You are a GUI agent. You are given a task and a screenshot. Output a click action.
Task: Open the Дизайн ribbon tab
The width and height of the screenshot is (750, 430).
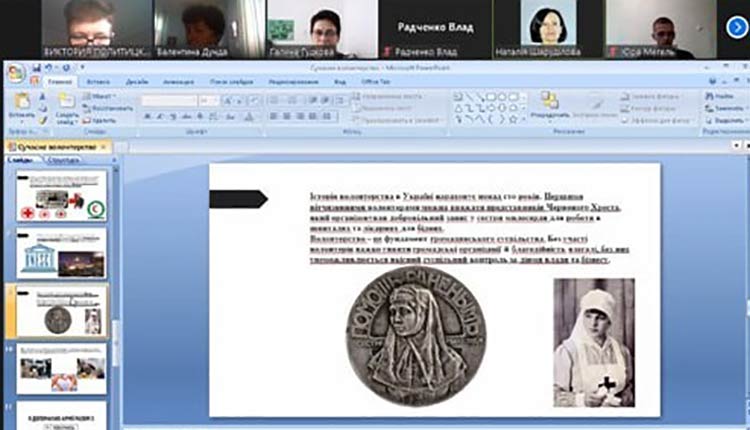tap(137, 83)
